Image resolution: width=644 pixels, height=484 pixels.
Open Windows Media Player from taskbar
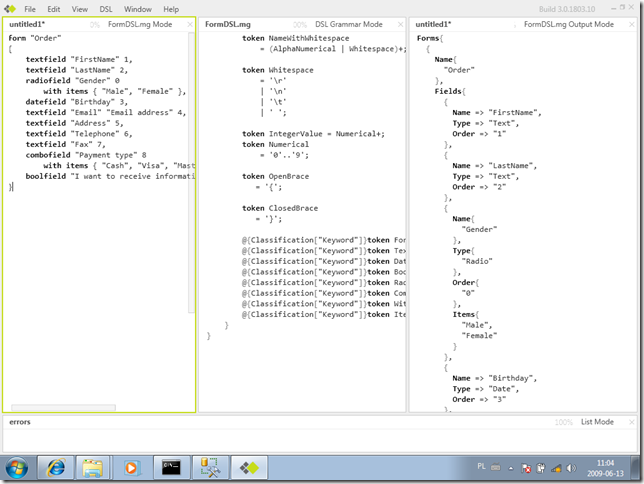[x=132, y=466]
